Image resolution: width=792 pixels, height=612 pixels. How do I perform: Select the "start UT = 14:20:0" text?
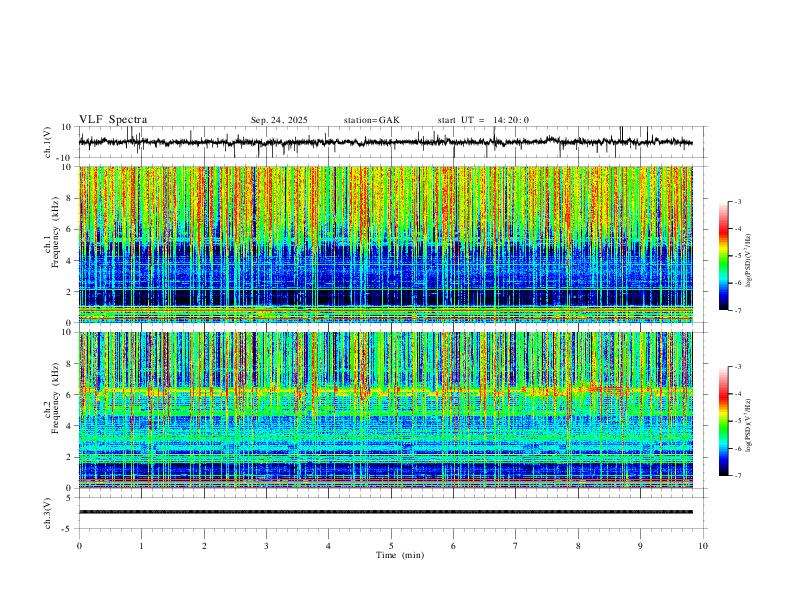coord(483,120)
